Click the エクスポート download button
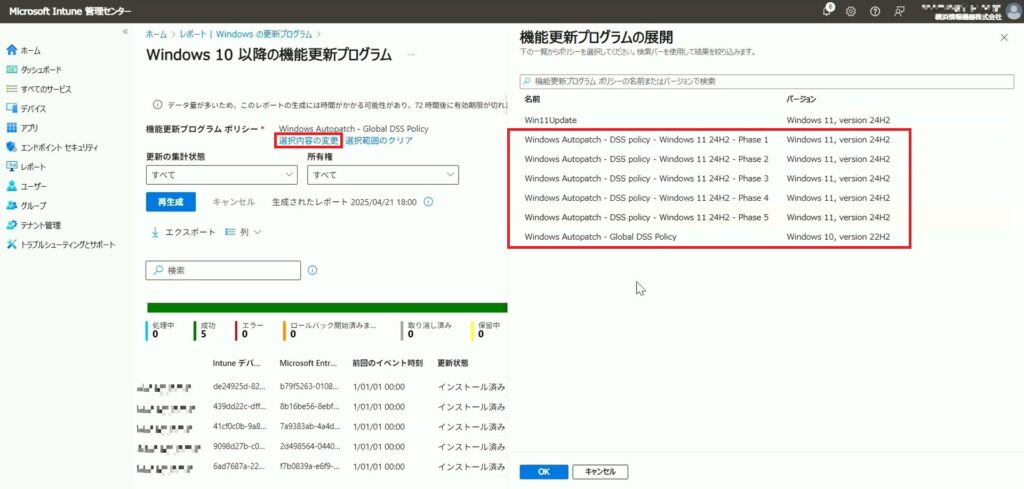This screenshot has width=1024, height=489. click(184, 232)
